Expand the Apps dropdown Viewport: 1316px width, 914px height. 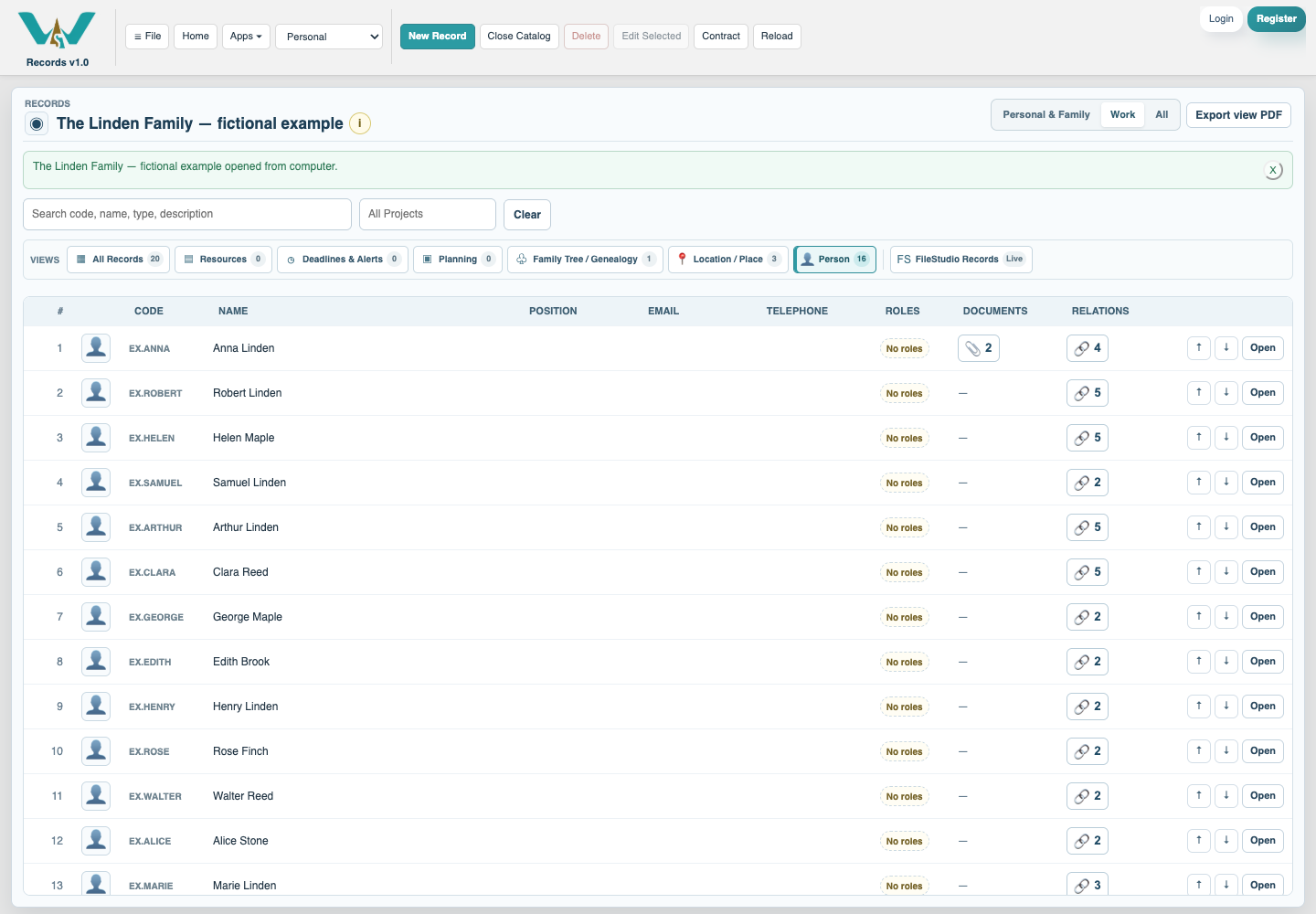pos(246,37)
